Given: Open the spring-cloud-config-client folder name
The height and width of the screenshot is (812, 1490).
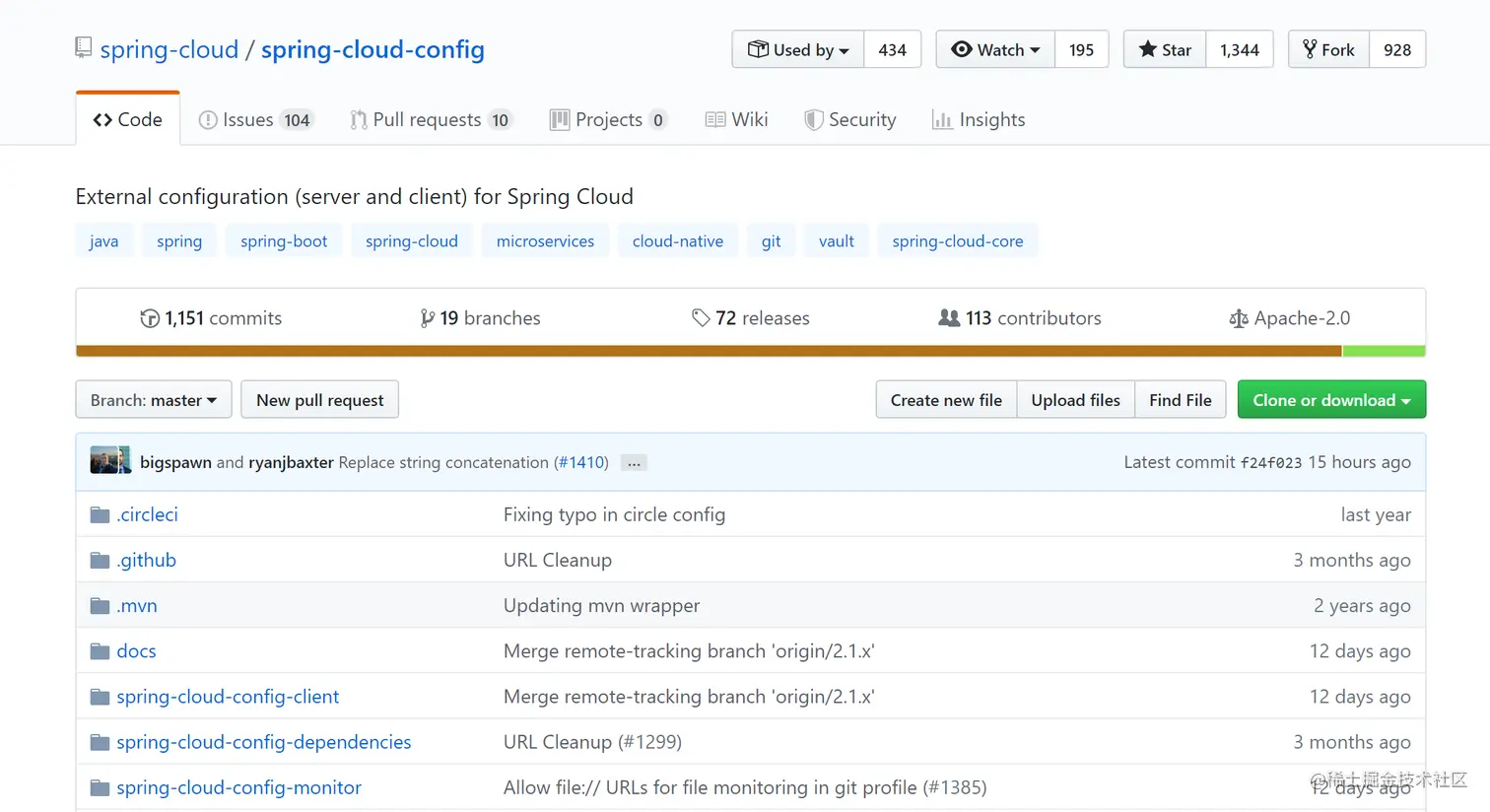Looking at the screenshot, I should (228, 697).
